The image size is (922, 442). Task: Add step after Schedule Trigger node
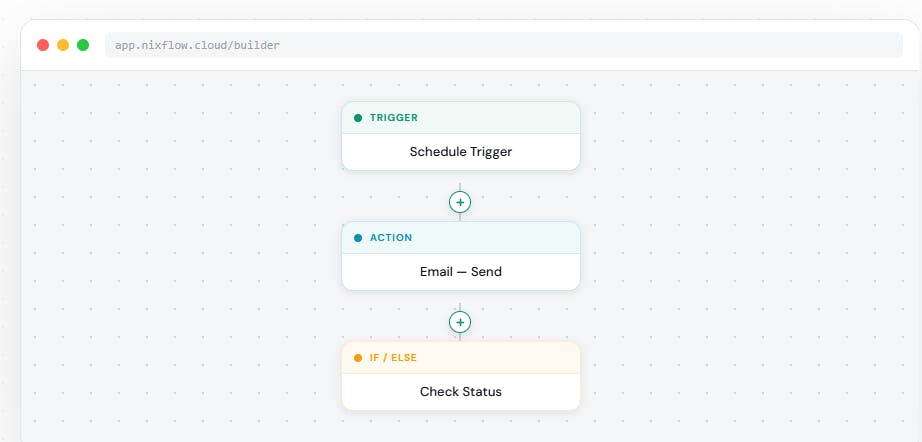coord(460,202)
